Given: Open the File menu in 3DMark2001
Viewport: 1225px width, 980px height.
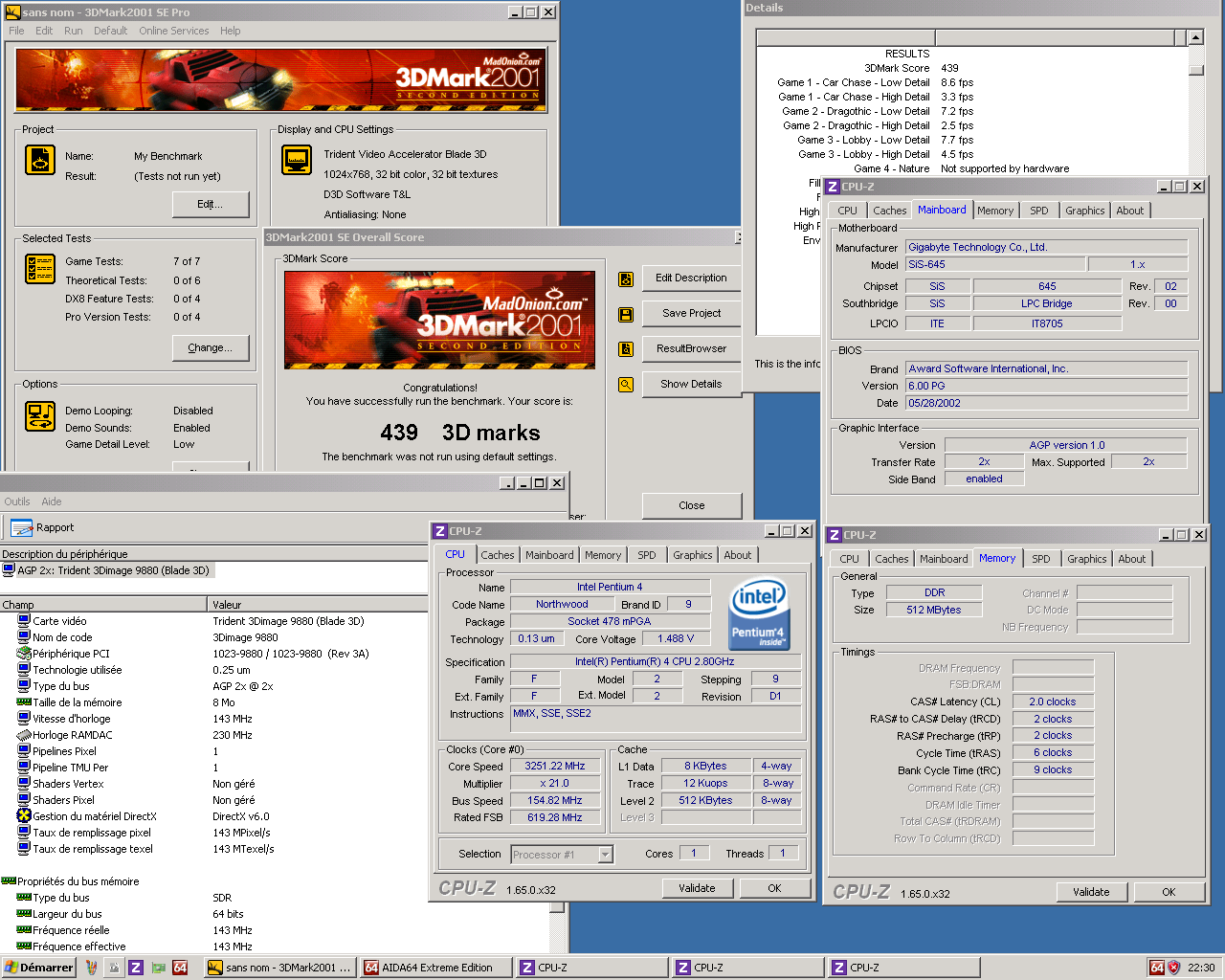Looking at the screenshot, I should coord(16,31).
